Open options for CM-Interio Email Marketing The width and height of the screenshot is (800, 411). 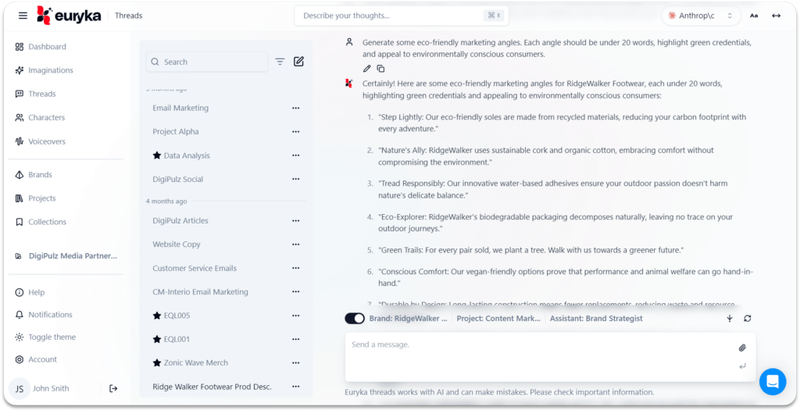pyautogui.click(x=295, y=292)
